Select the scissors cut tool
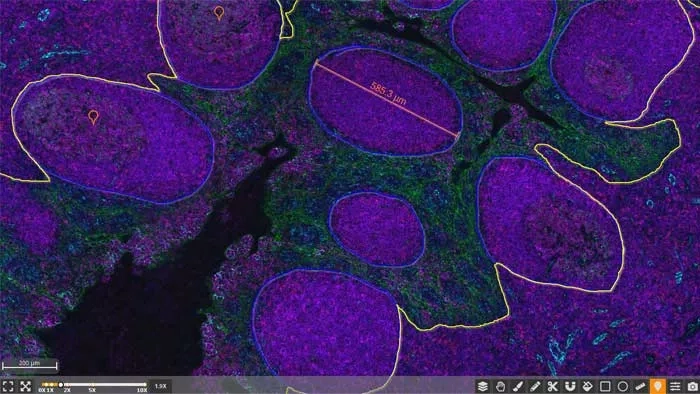 pos(553,386)
